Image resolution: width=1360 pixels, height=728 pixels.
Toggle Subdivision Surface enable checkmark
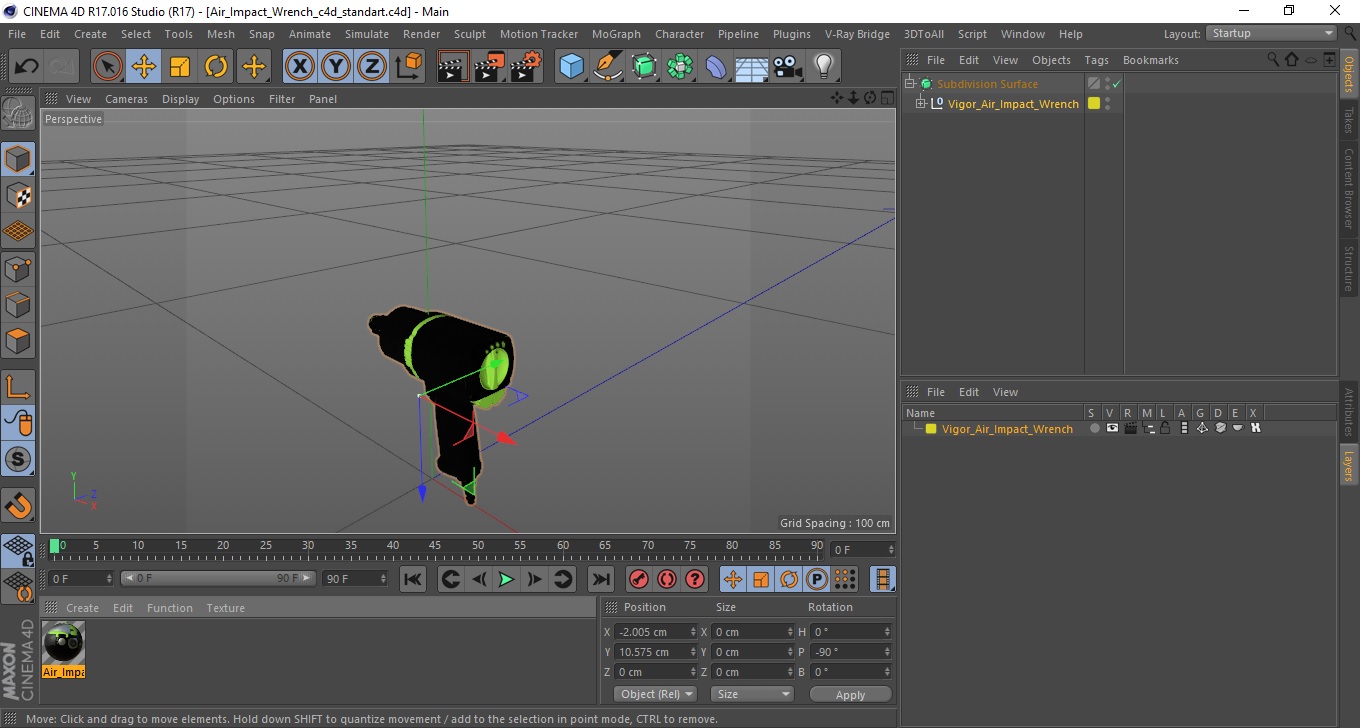(1117, 84)
